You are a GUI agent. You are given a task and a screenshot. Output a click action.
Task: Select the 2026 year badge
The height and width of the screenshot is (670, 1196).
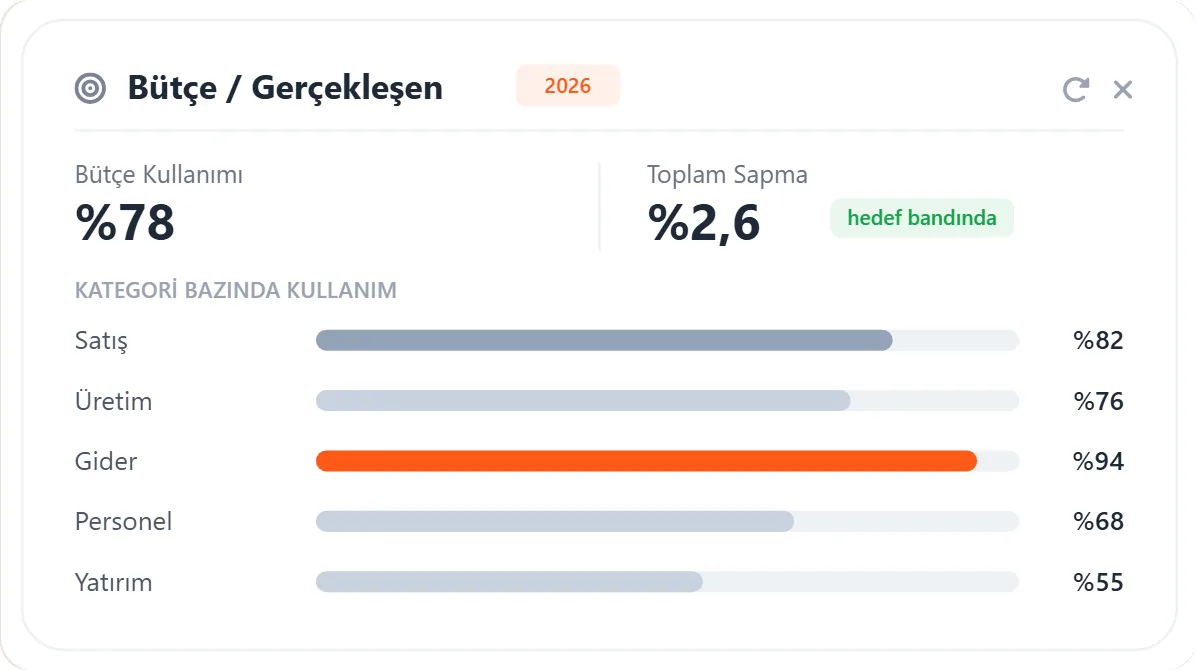(567, 85)
